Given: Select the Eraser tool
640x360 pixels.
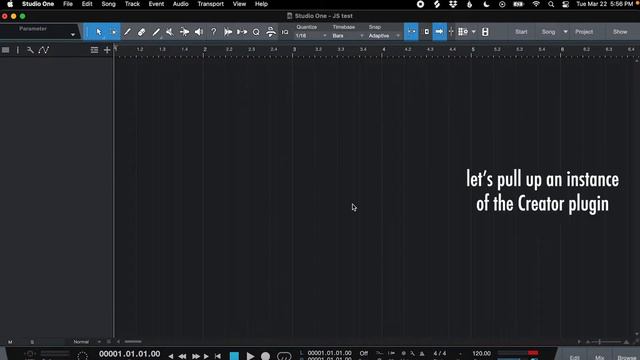Looking at the screenshot, I should 141,32.
